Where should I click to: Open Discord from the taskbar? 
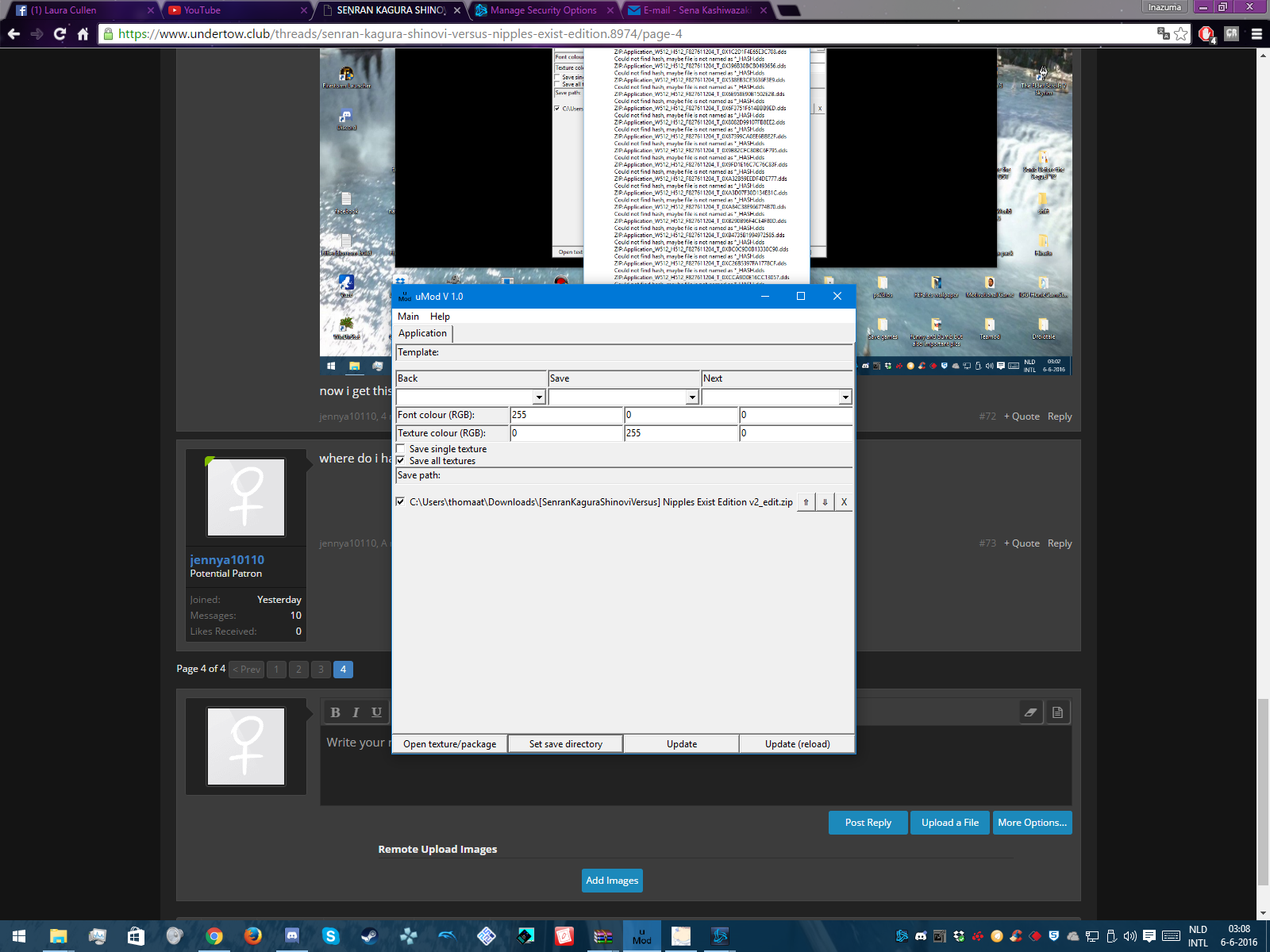291,936
